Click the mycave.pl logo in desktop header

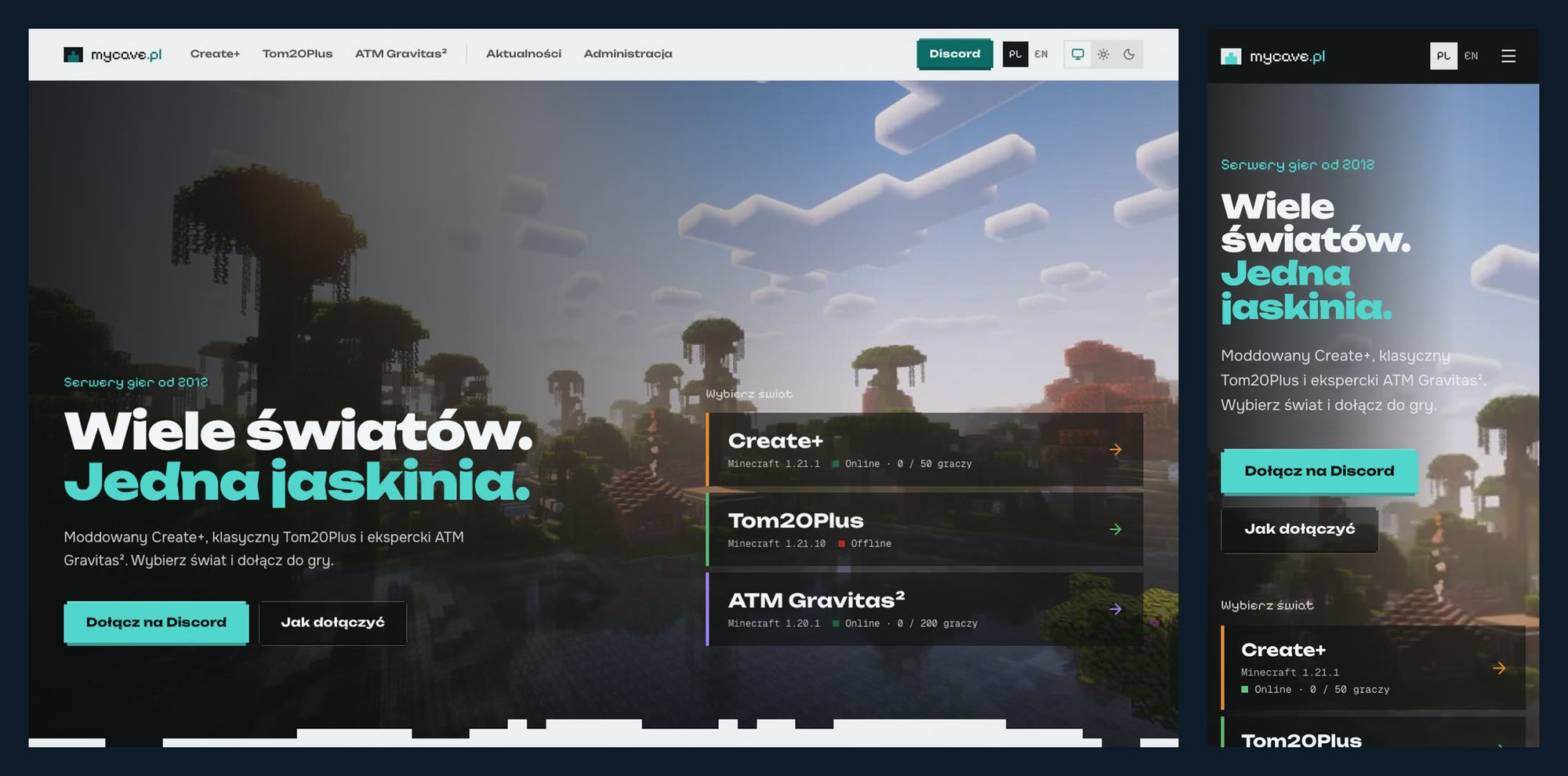(x=113, y=54)
